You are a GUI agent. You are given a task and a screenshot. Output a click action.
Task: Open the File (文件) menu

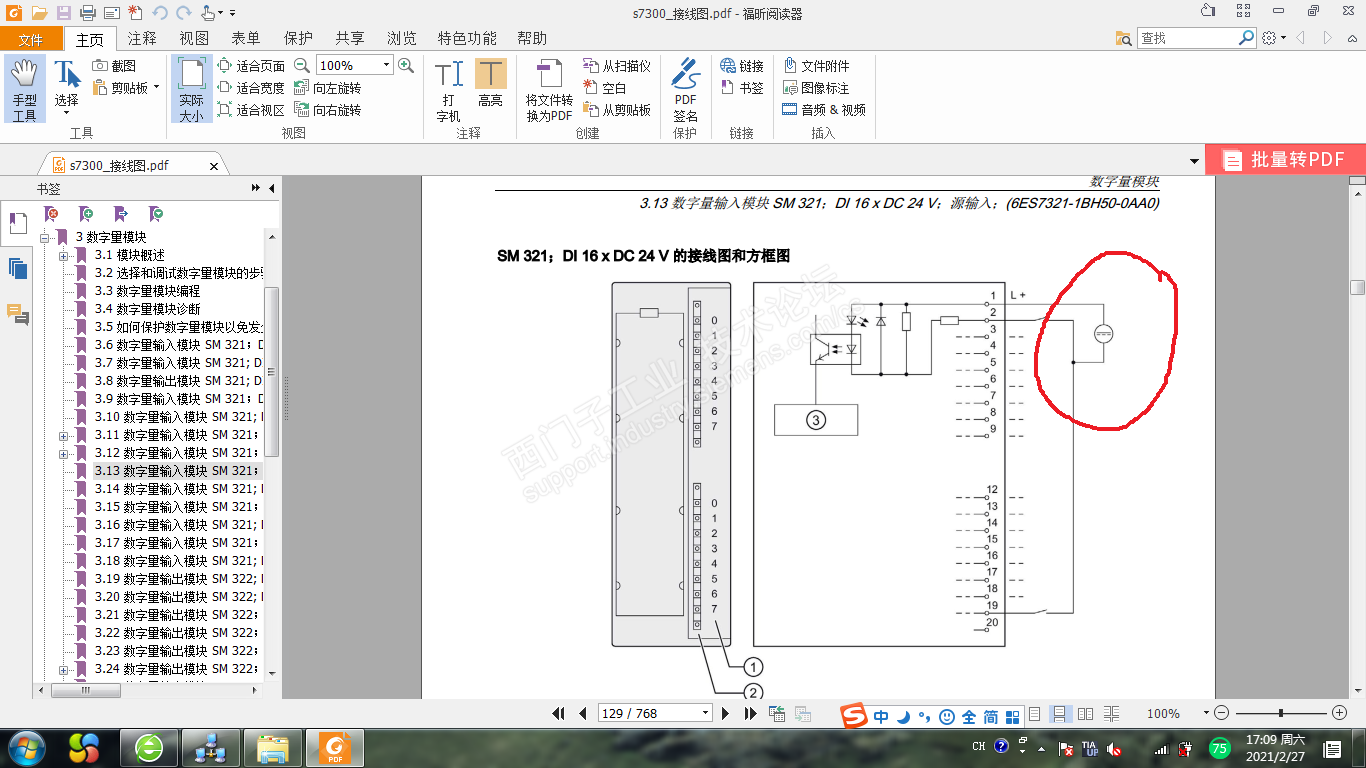[x=31, y=39]
